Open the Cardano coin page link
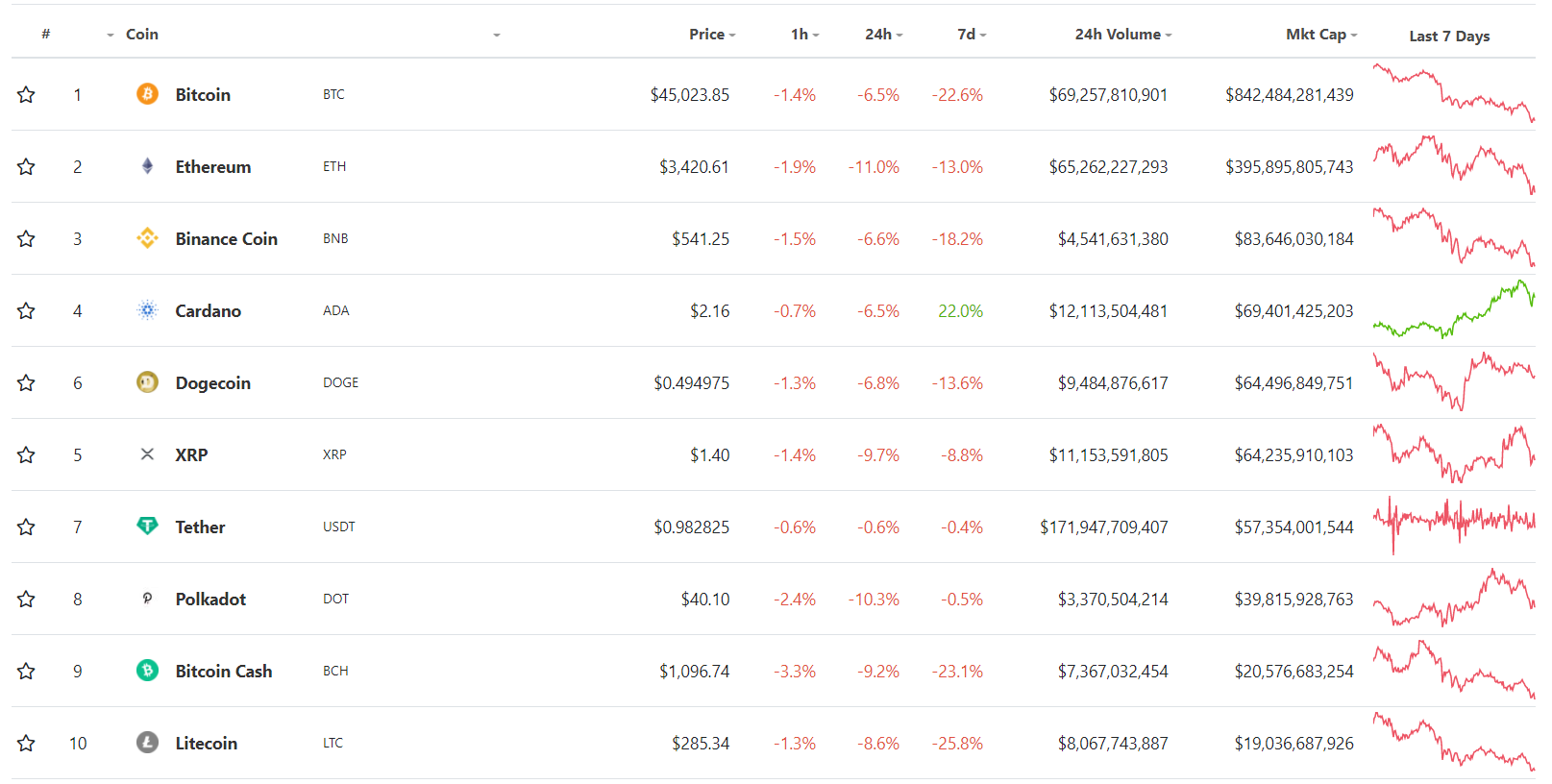Viewport: 1552px width, 784px height. tap(208, 310)
